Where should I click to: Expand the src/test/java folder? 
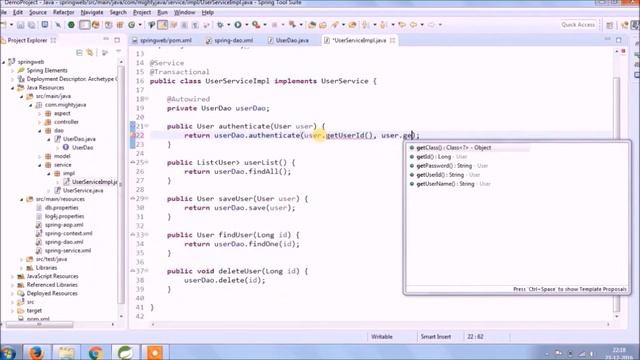(x=22, y=259)
